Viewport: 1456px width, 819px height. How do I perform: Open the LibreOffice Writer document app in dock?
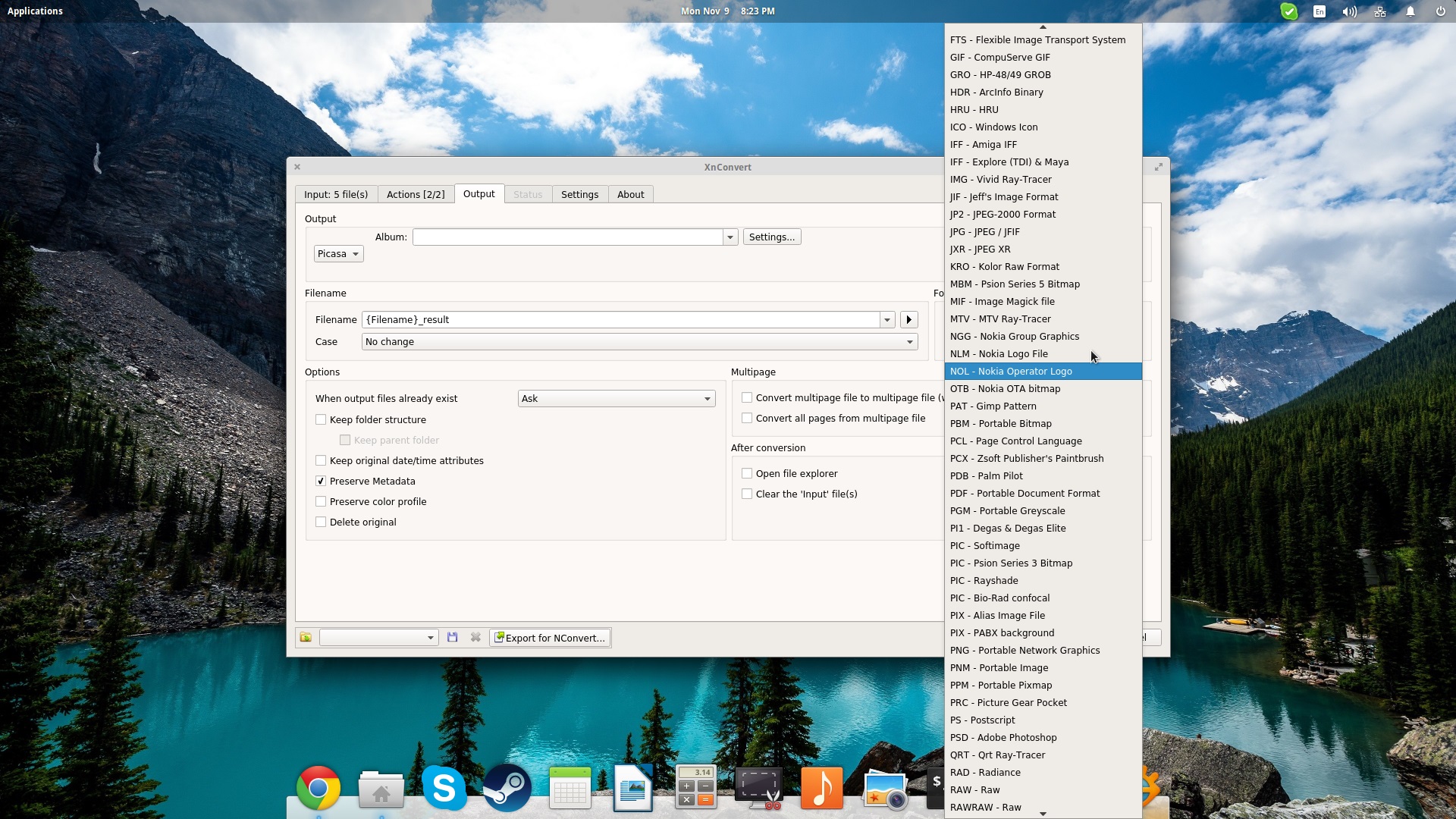[x=632, y=789]
